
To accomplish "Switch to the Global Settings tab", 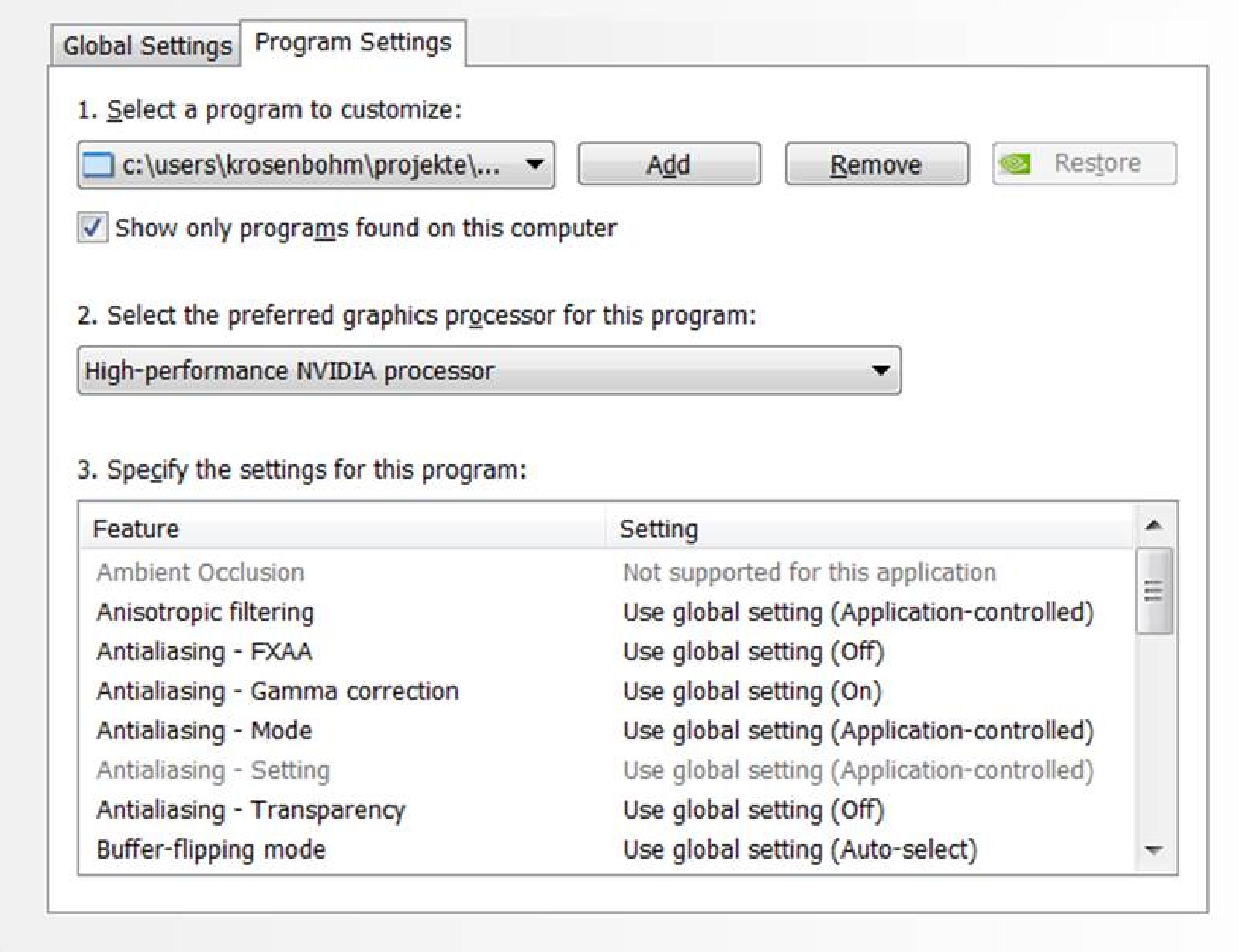I will pos(147,46).
